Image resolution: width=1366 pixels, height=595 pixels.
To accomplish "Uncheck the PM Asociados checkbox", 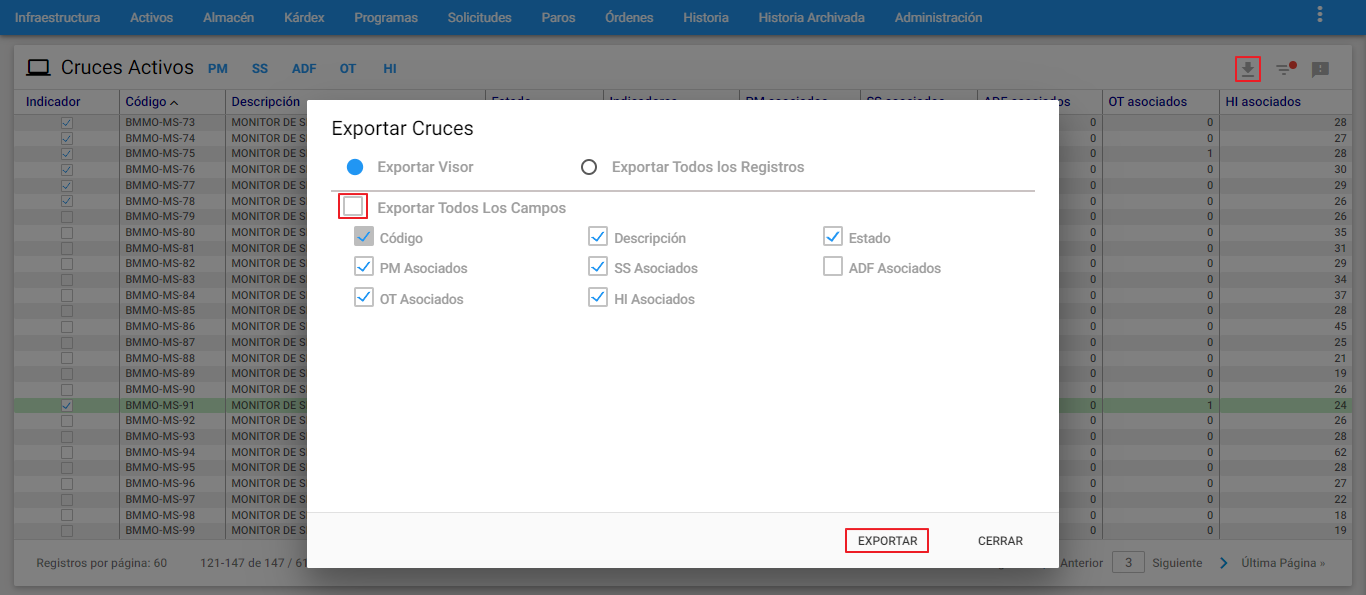I will pos(364,267).
